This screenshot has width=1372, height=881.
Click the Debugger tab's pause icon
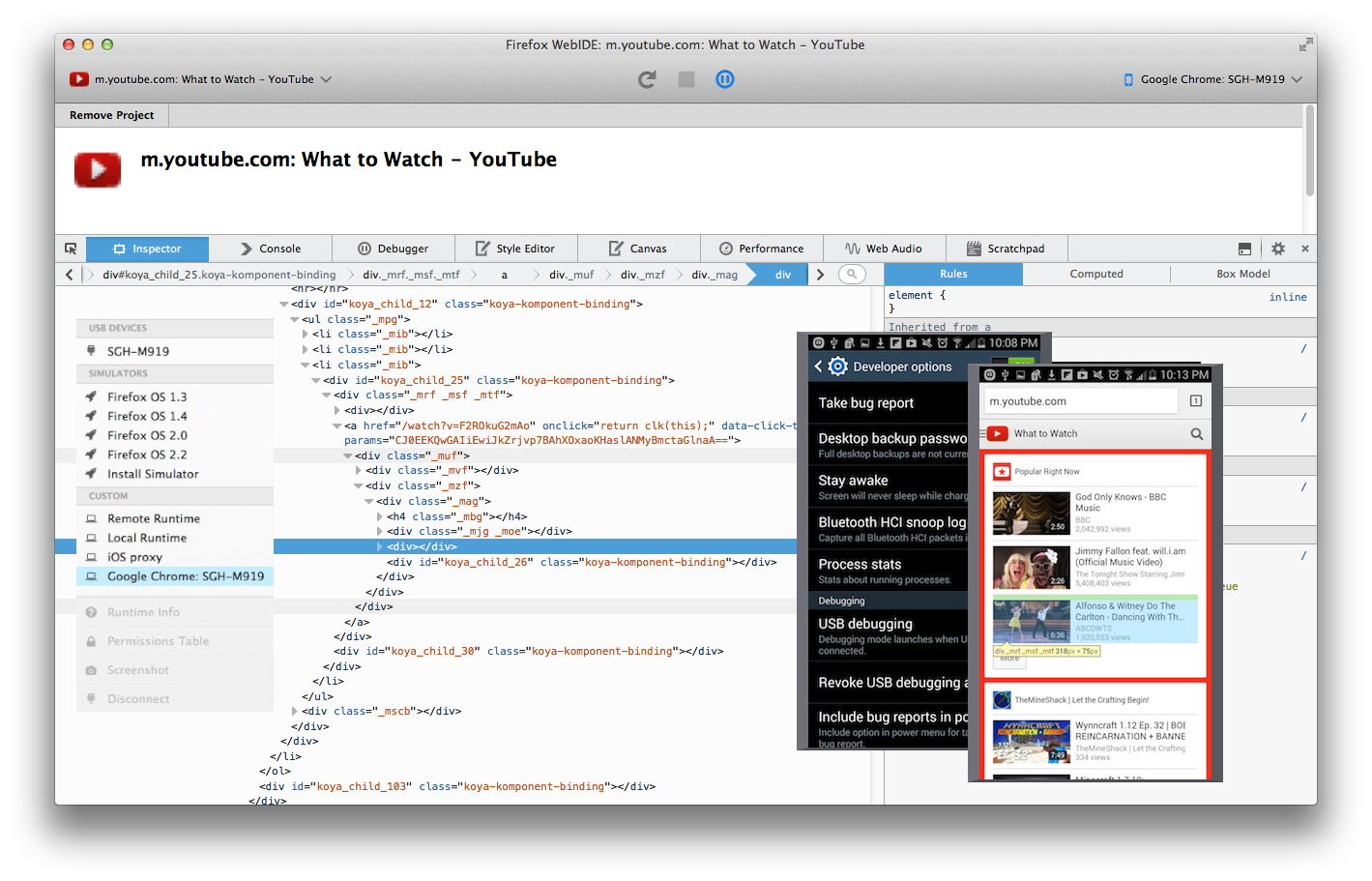365,249
